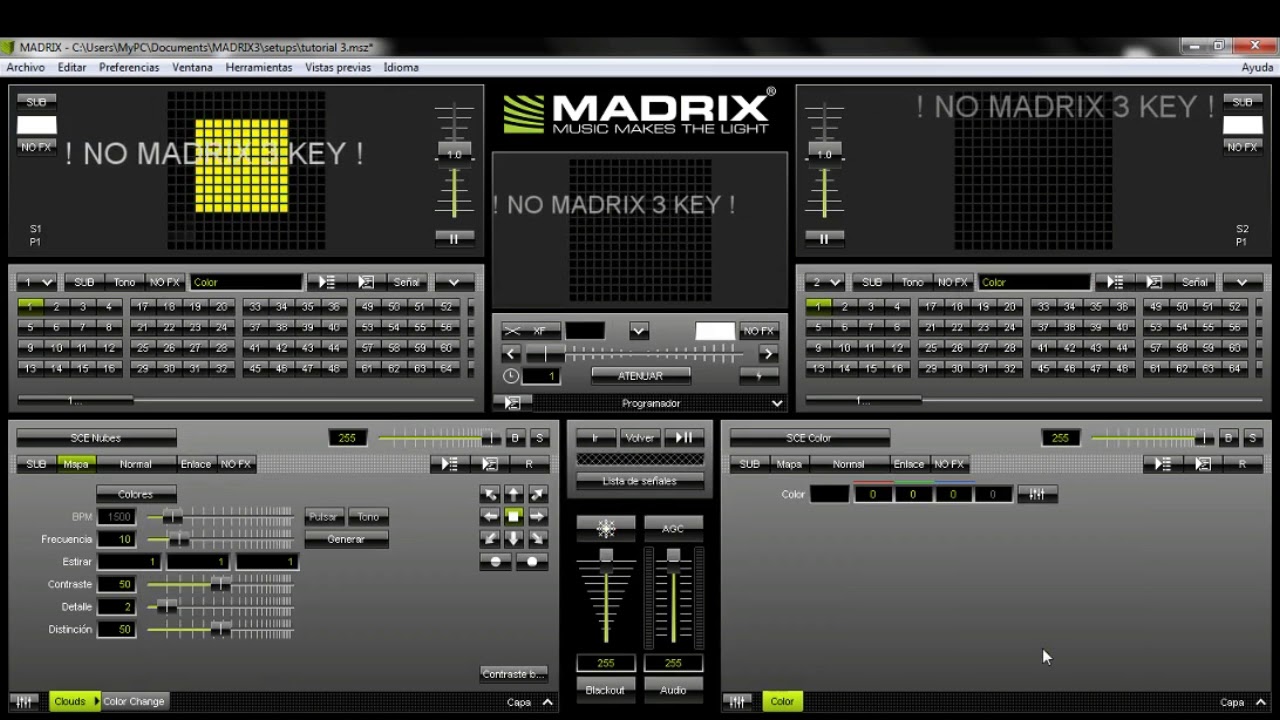The height and width of the screenshot is (720, 1280).
Task: Toggle NO FX in the master crossfade section
Action: [x=759, y=331]
